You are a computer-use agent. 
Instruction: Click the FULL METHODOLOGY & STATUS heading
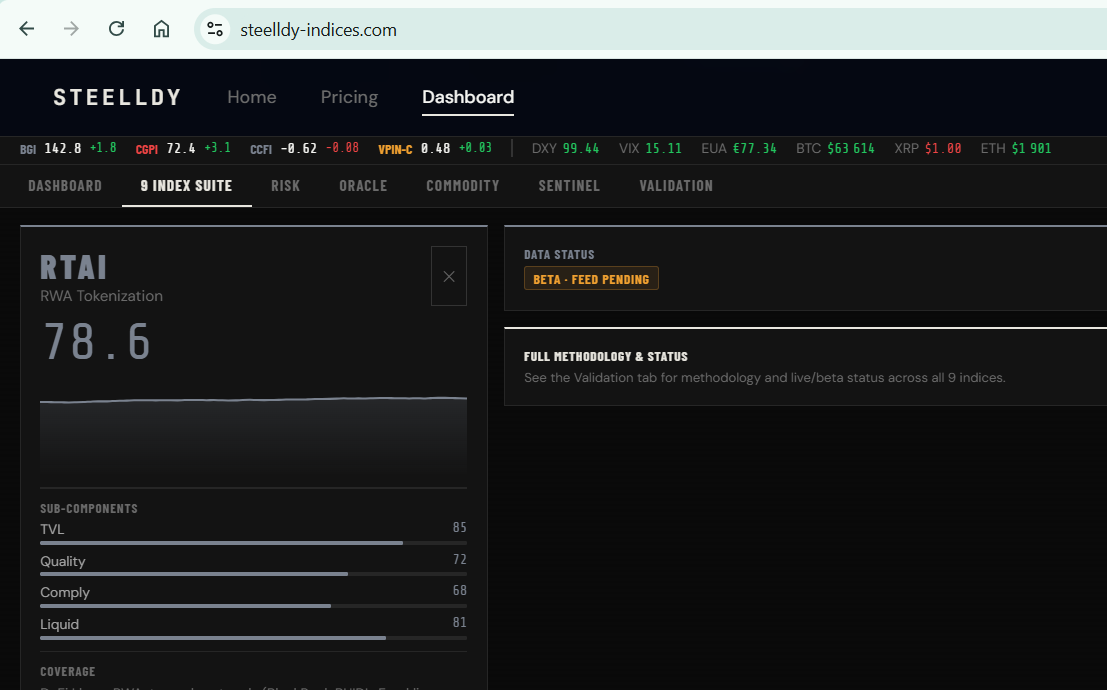click(606, 357)
